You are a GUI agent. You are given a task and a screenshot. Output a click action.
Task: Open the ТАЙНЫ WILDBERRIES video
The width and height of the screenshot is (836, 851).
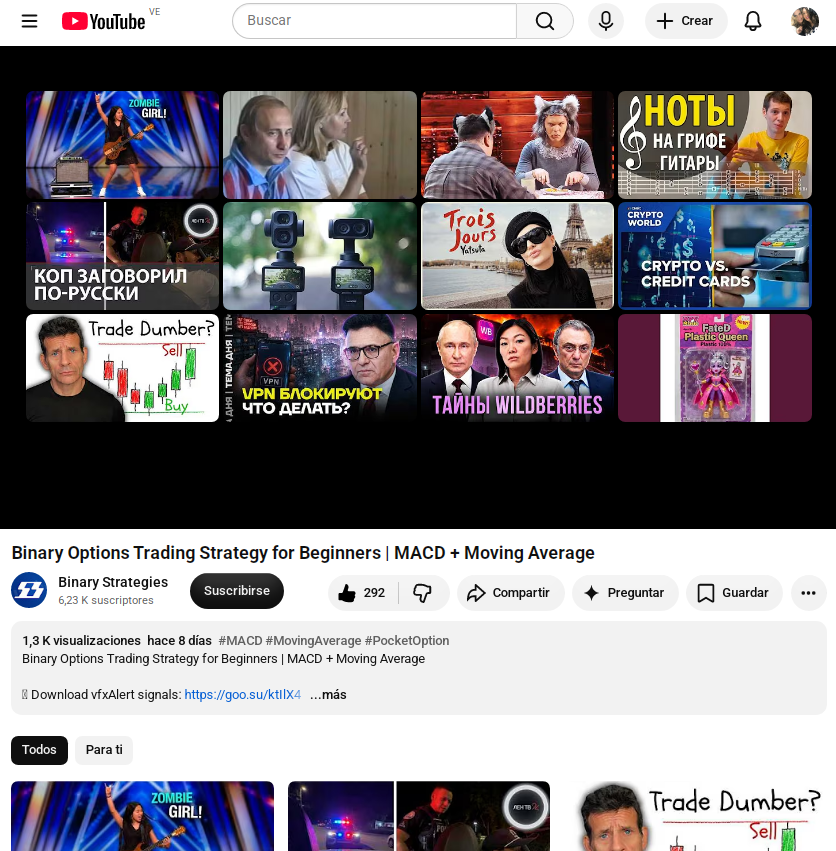coord(517,368)
